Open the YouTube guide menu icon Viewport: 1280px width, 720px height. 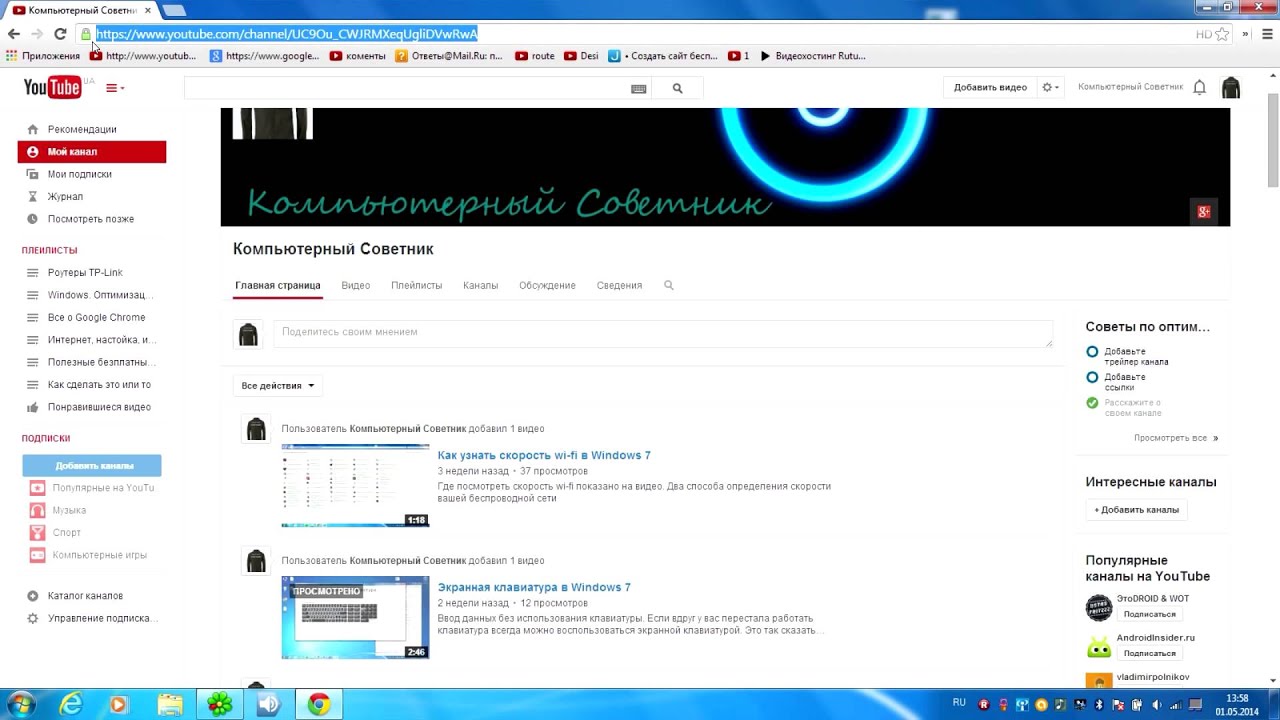[x=115, y=88]
